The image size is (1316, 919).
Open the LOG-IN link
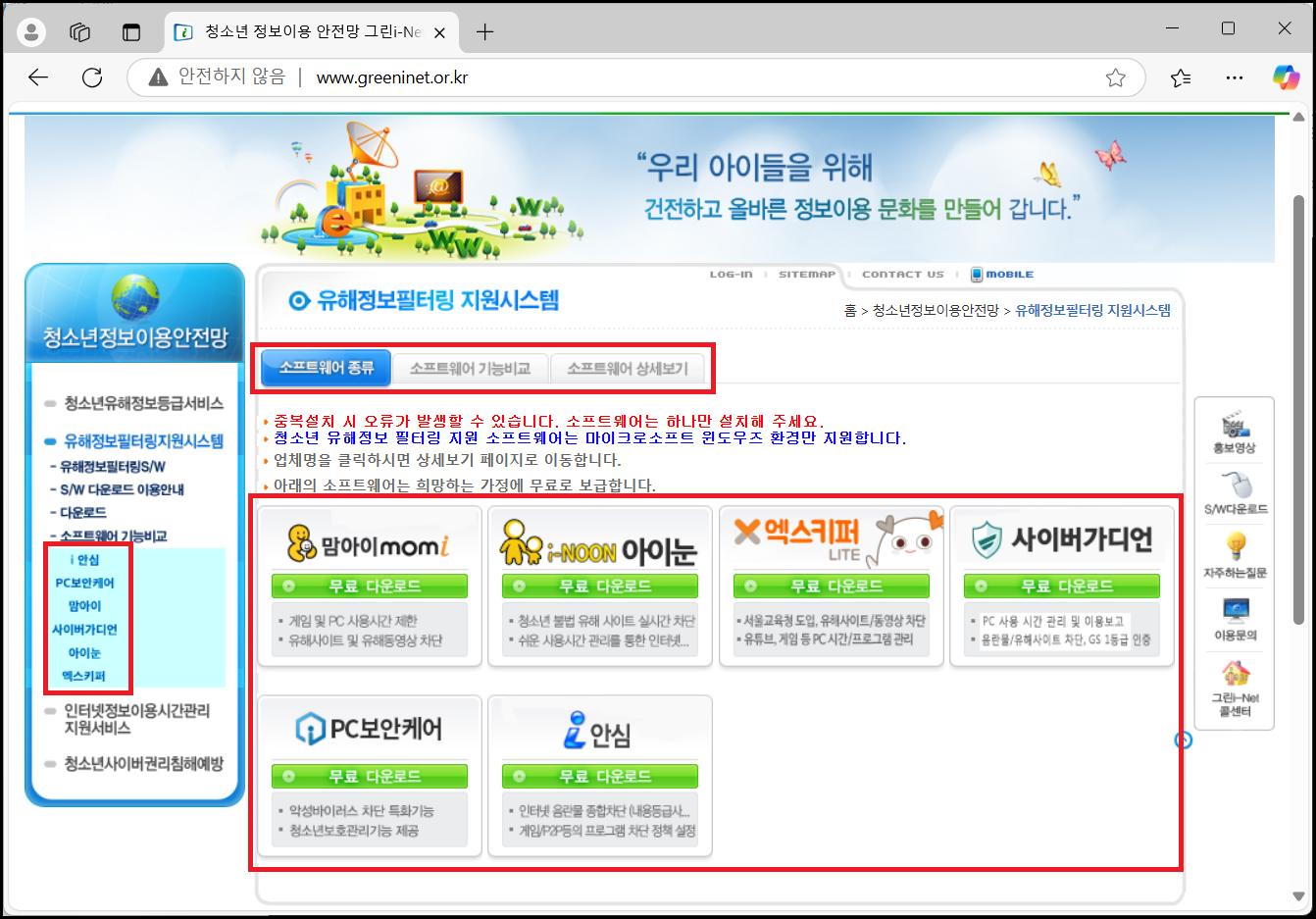point(732,275)
